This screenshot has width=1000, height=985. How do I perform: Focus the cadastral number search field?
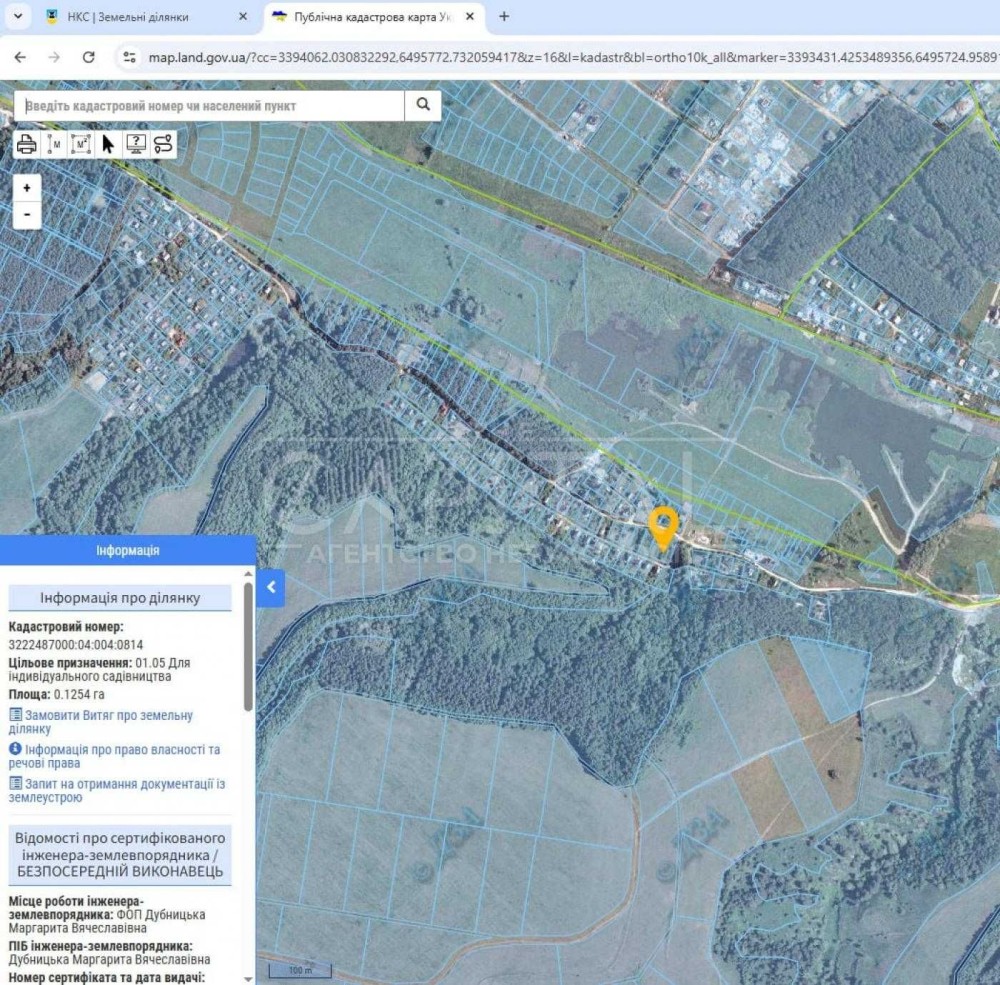coord(210,105)
